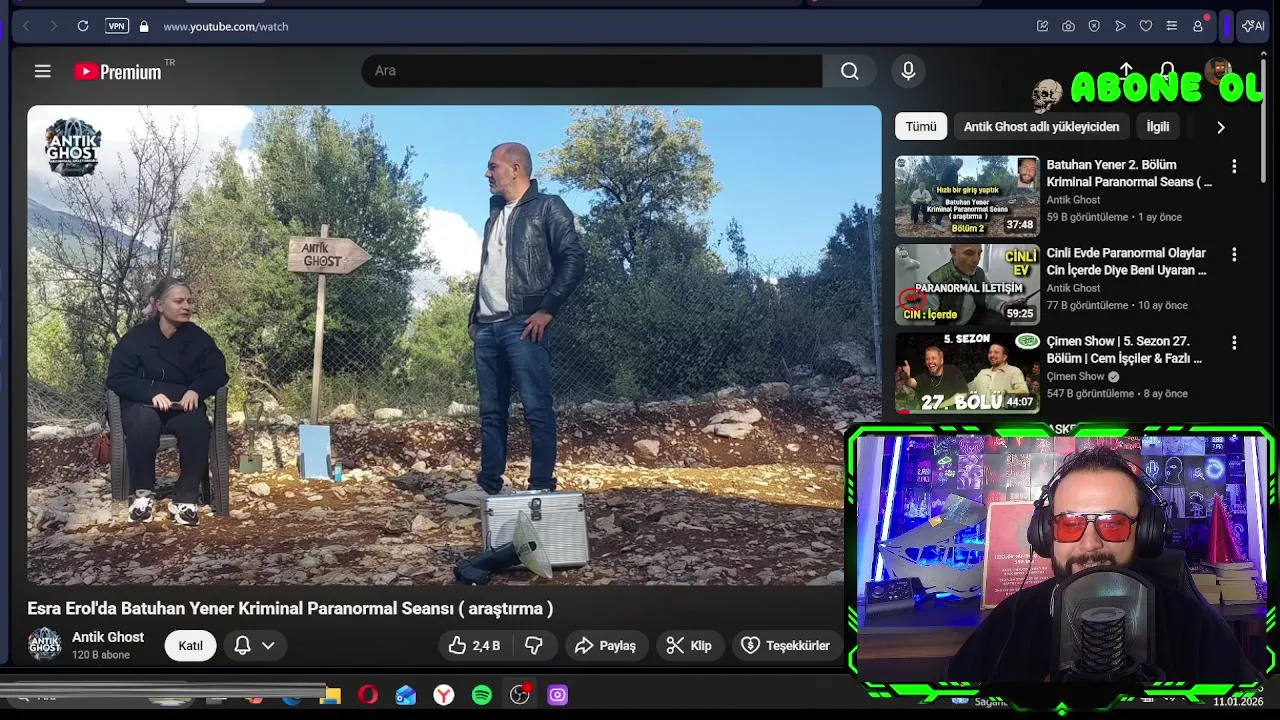Viewport: 1280px width, 720px height.
Task: Open the Antik Ghost channel name link
Action: 108,637
